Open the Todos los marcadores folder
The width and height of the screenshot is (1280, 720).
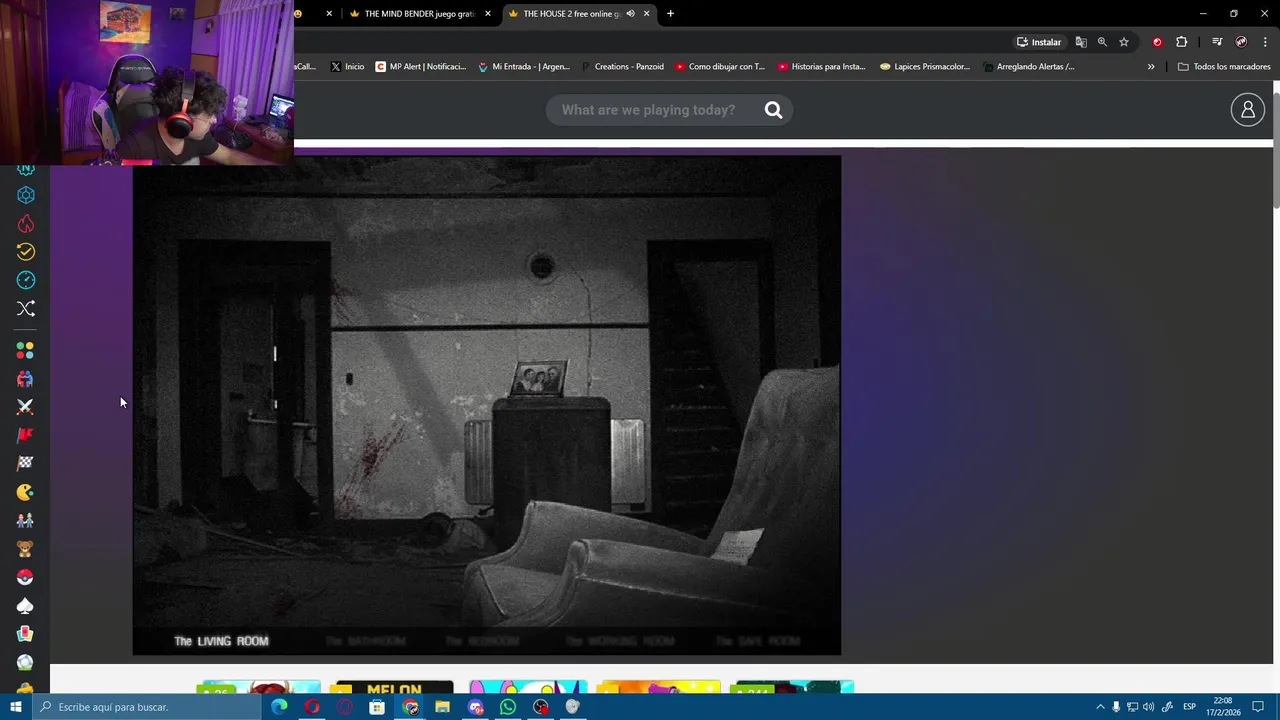tap(1224, 67)
